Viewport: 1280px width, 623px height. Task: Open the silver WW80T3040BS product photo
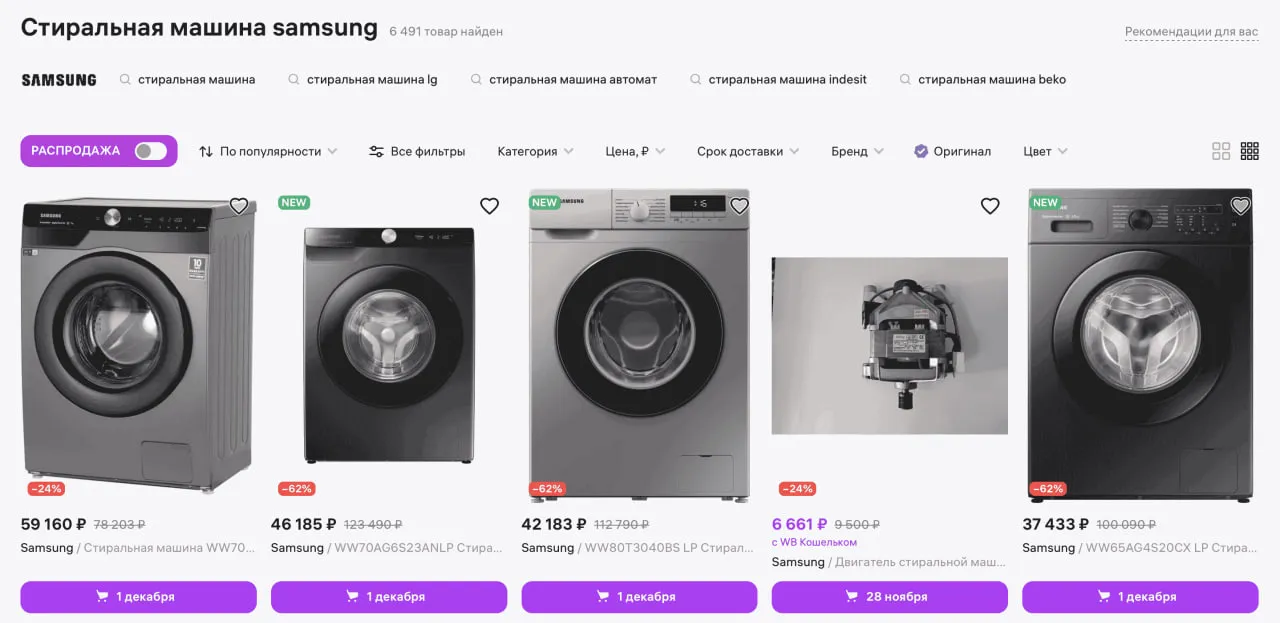(638, 345)
